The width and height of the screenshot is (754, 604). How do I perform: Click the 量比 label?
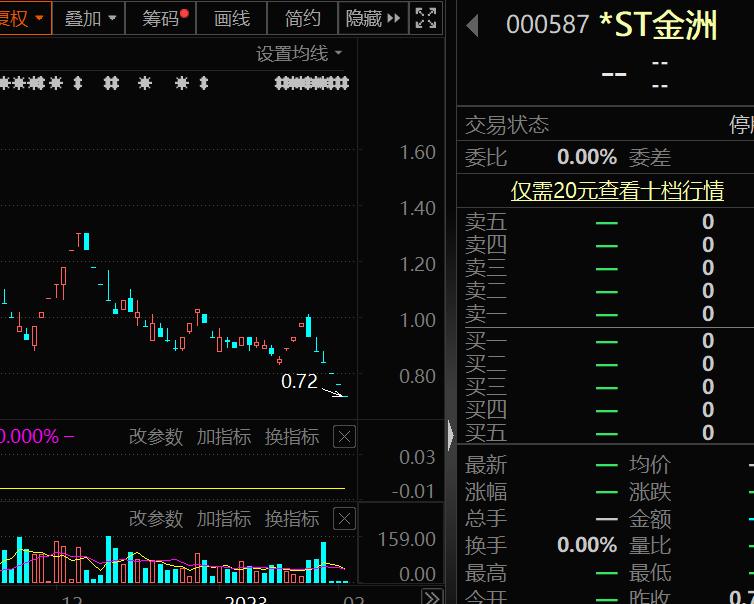pos(650,546)
